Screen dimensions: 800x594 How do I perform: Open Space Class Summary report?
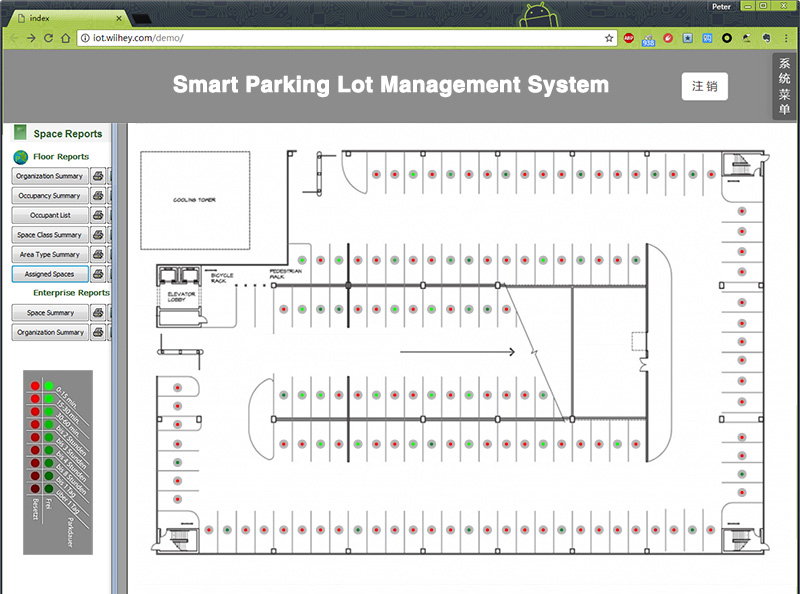coord(50,235)
